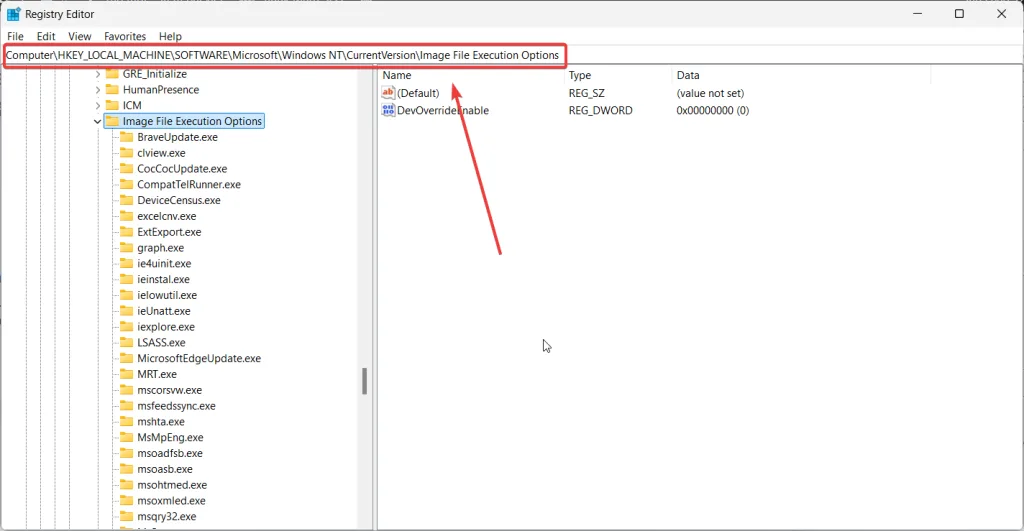Click the REG_SZ type cell
Image resolution: width=1024 pixels, height=531 pixels.
pyautogui.click(x=586, y=93)
